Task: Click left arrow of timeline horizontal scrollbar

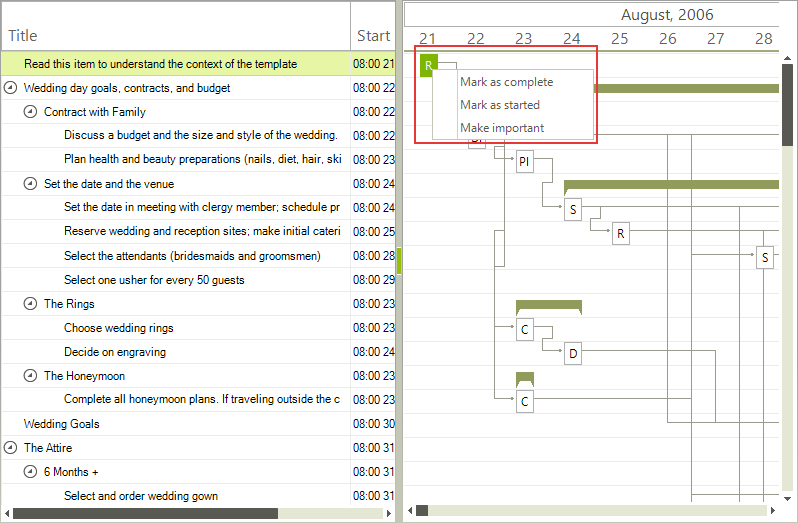Action: pos(410,510)
